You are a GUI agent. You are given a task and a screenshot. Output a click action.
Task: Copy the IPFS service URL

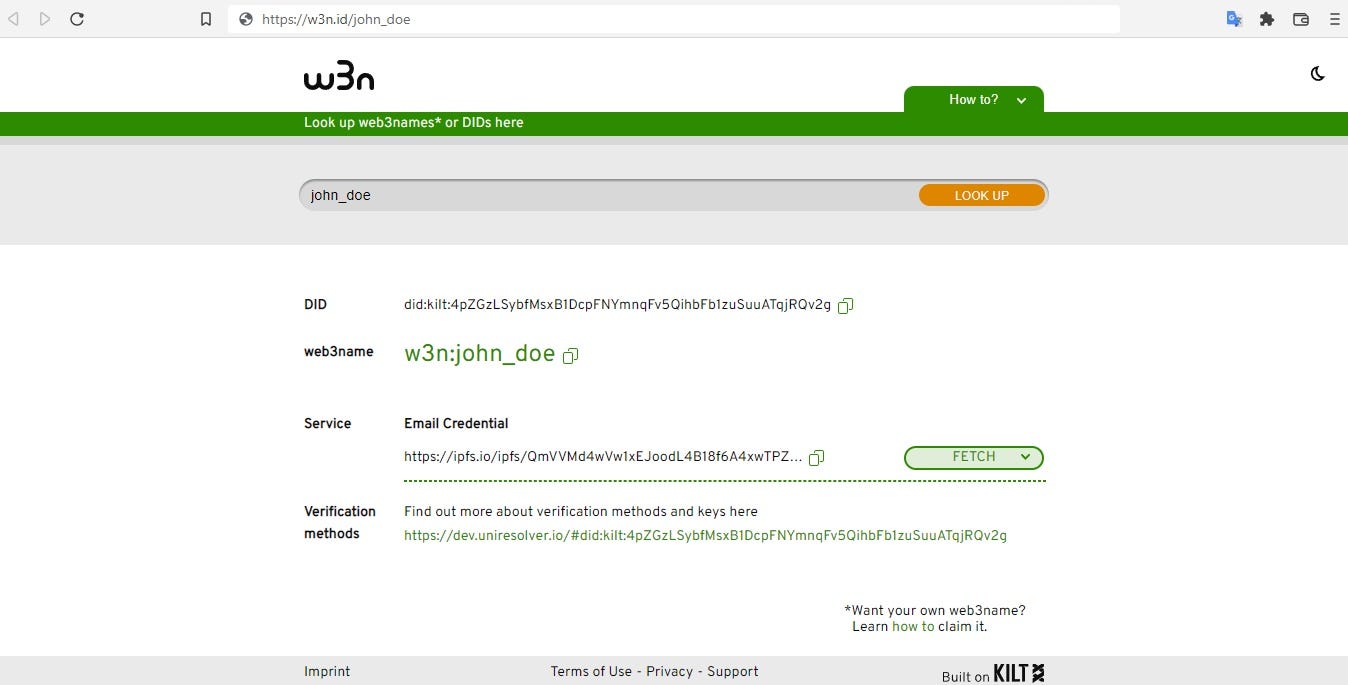click(x=816, y=458)
